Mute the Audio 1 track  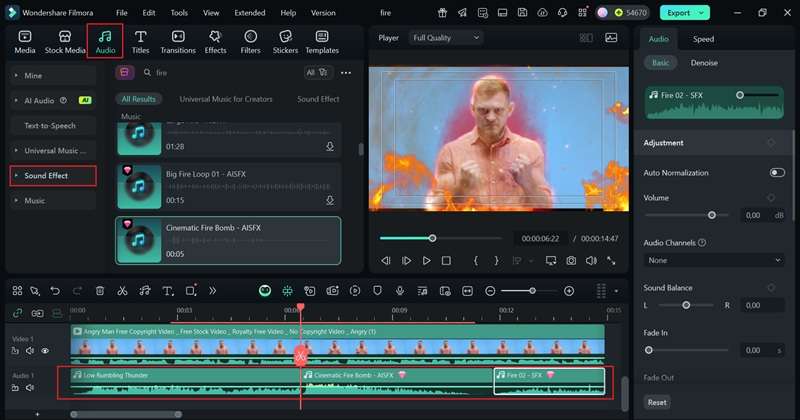click(30, 388)
